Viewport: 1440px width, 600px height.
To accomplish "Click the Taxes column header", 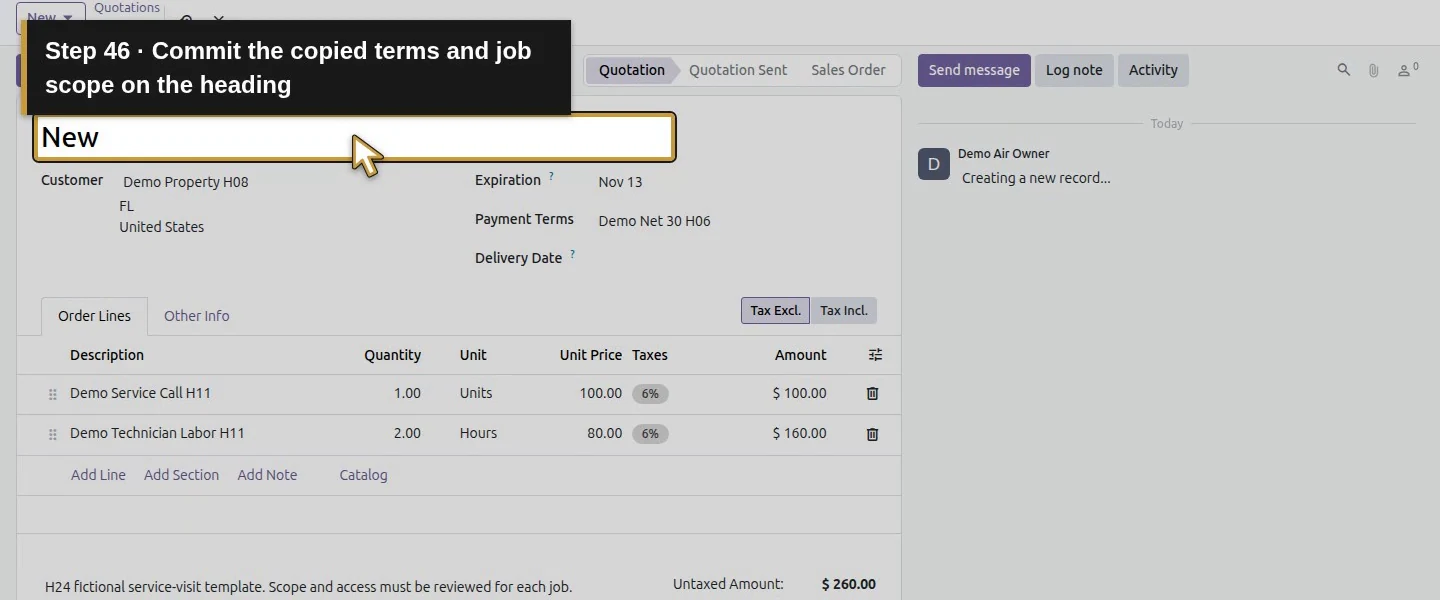I will click(650, 355).
